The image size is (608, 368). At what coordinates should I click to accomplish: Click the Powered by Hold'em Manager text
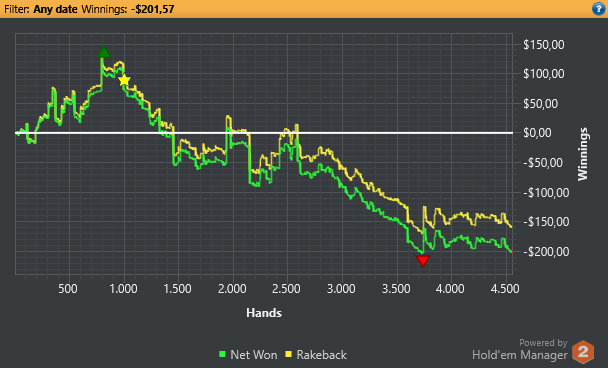(520, 349)
